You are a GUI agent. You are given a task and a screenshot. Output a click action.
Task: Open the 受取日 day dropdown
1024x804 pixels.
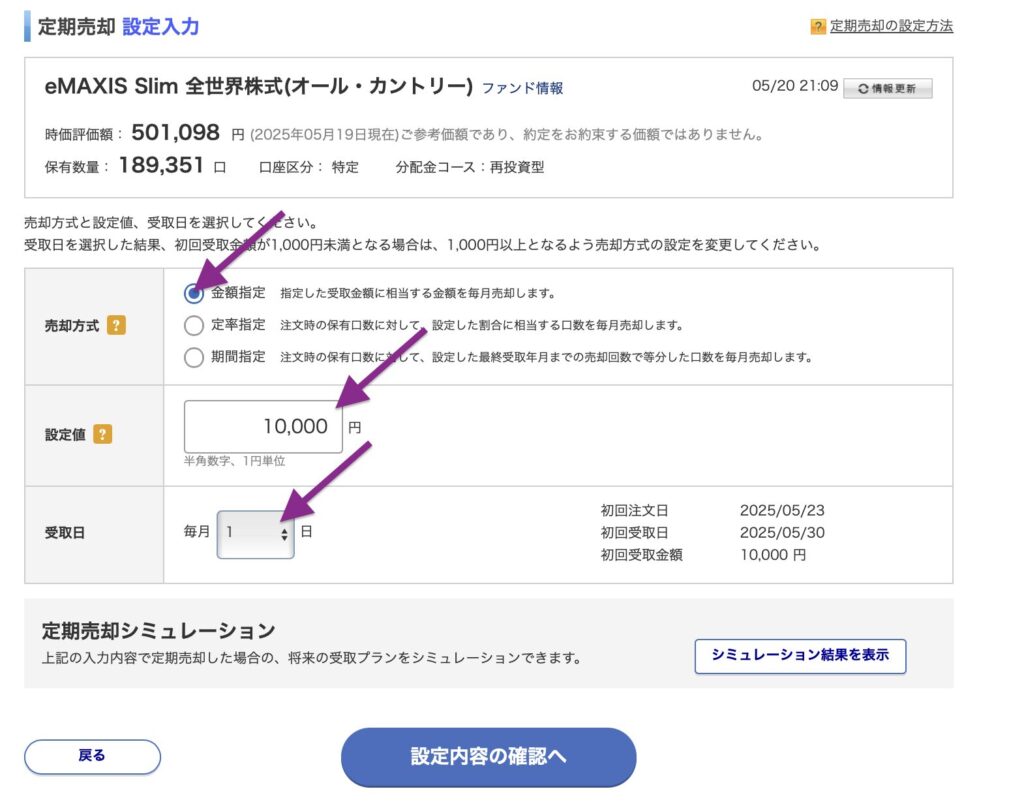pos(255,534)
